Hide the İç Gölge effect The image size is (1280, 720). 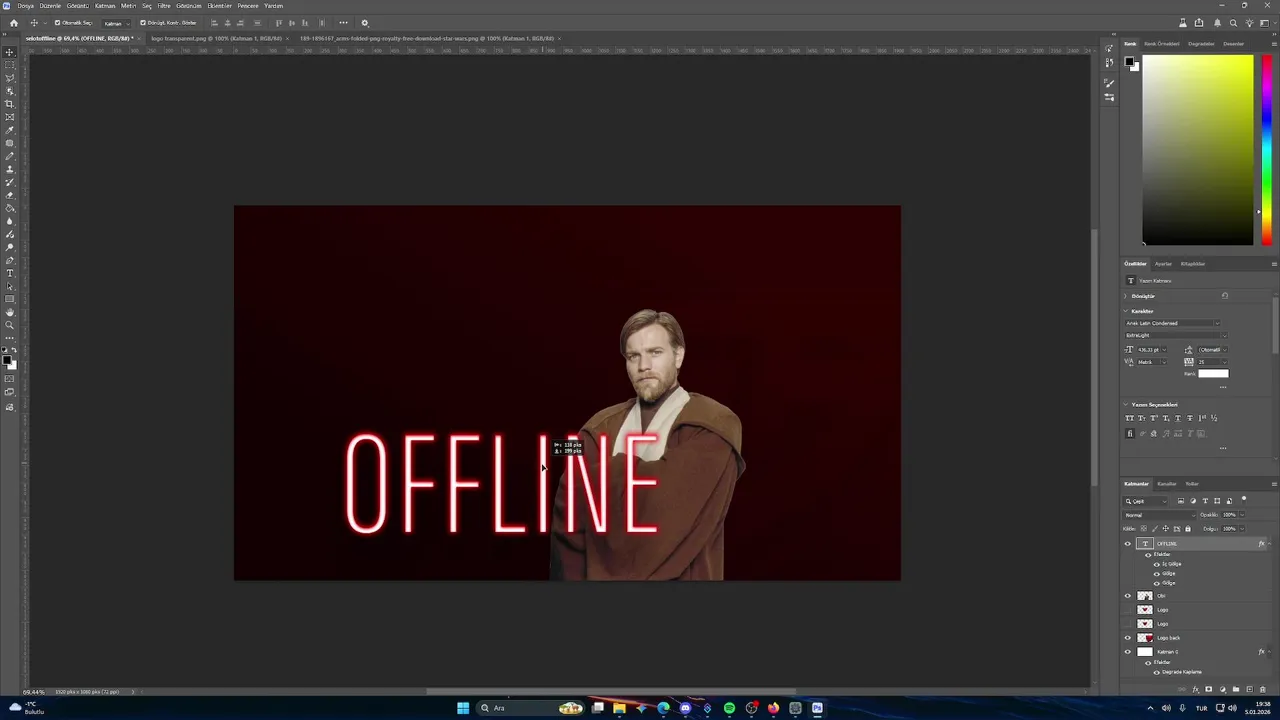click(1157, 564)
